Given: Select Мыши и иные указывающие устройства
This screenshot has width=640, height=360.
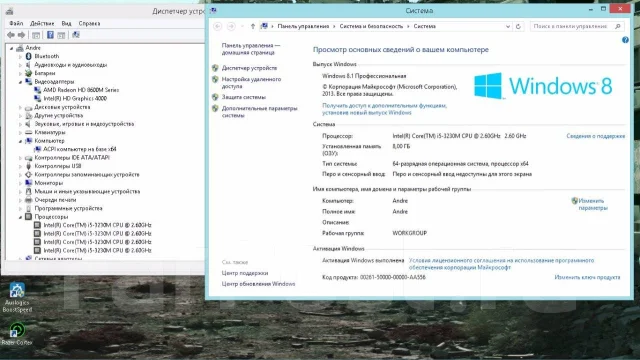Looking at the screenshot, I should 87,191.
